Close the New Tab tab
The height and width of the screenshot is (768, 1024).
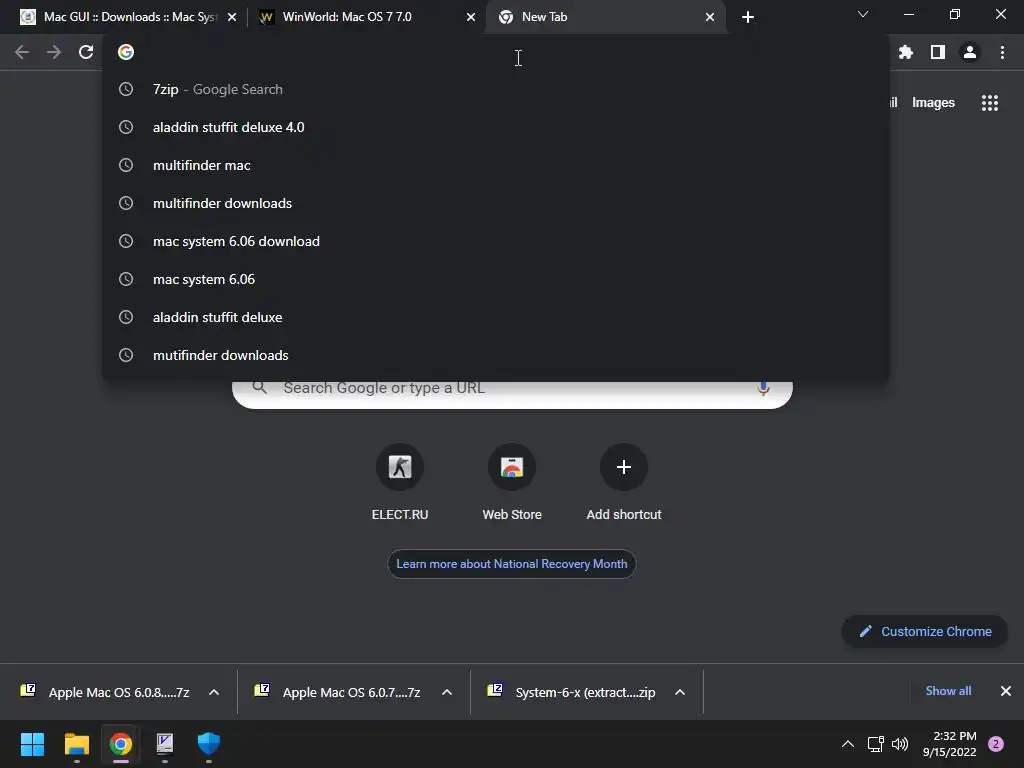[x=710, y=17]
